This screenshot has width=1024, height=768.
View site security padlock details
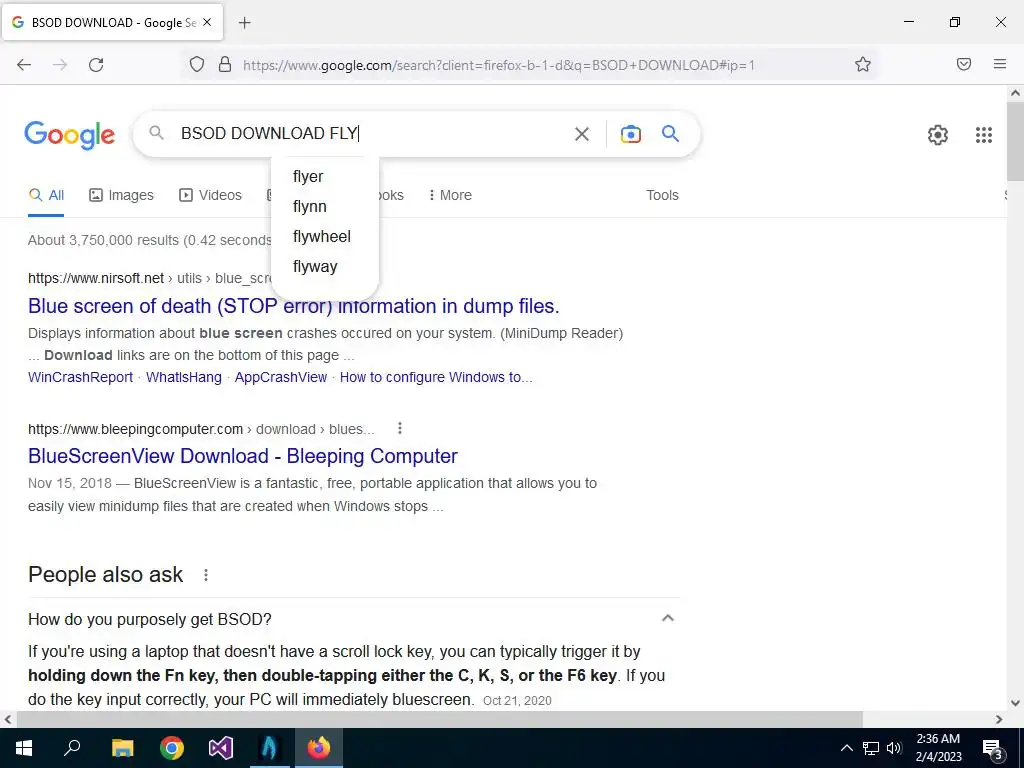[x=225, y=64]
